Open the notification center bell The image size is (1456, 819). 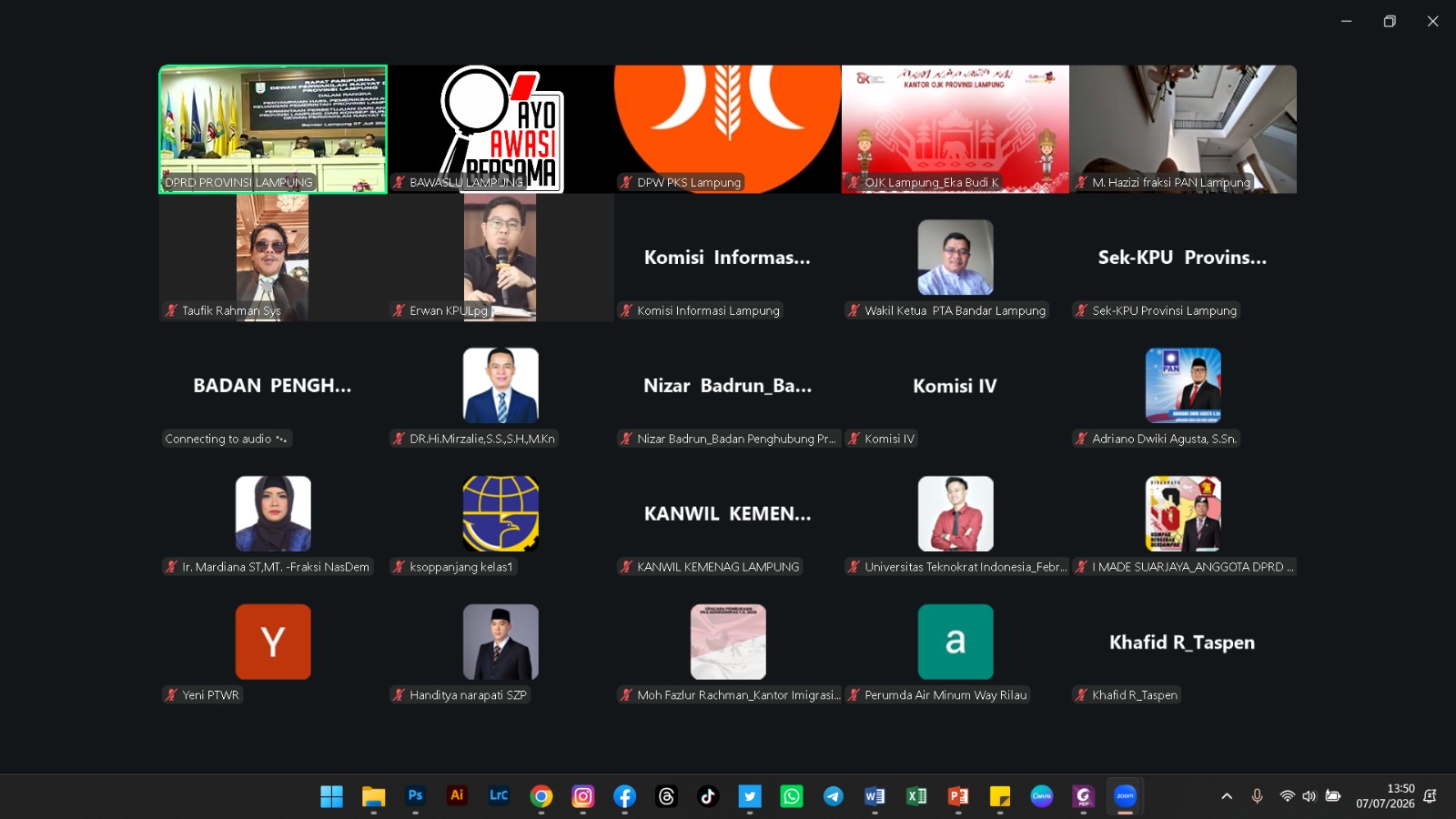[x=1430, y=796]
